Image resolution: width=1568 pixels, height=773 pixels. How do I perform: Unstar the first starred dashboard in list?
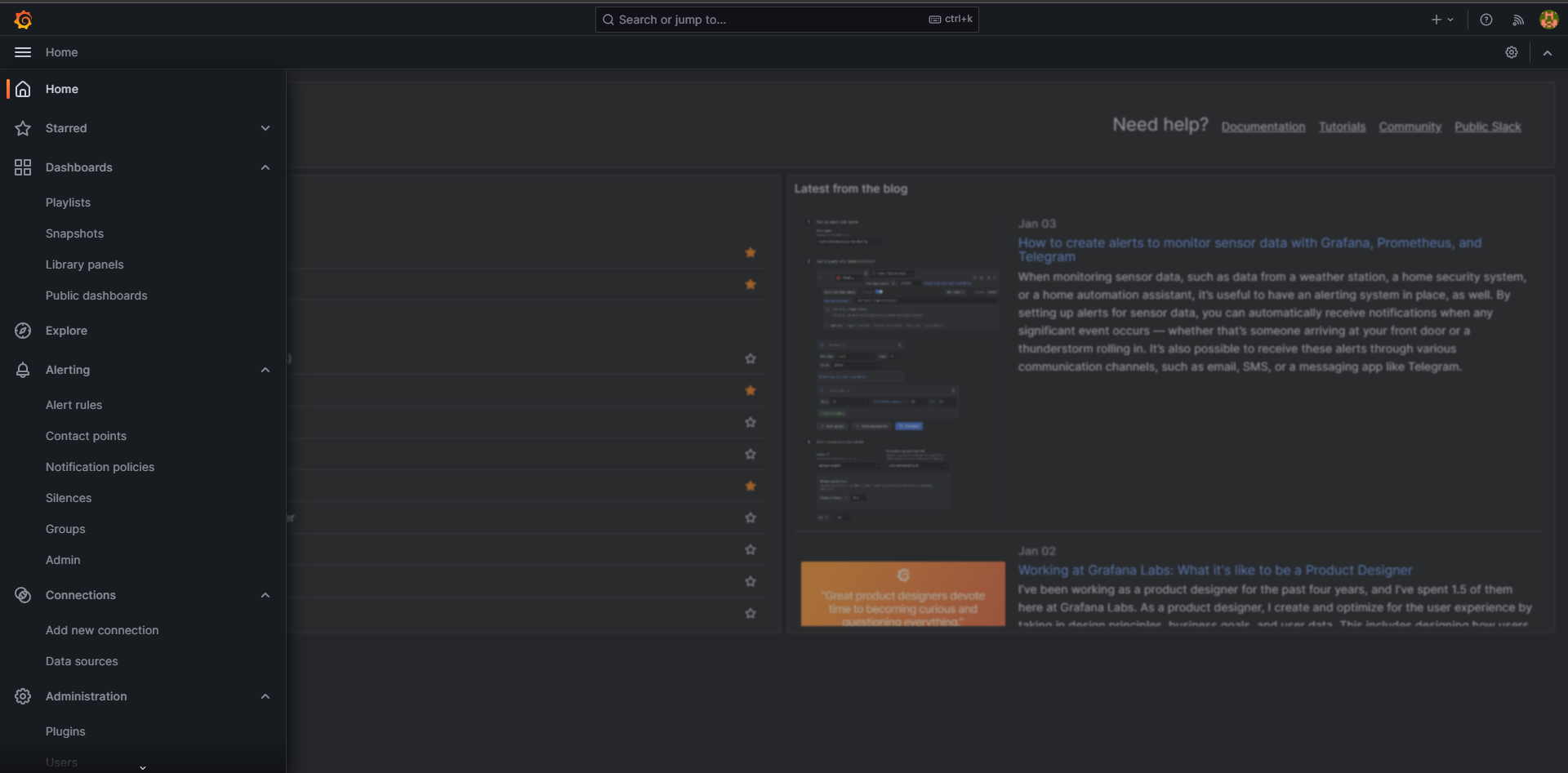click(x=751, y=253)
